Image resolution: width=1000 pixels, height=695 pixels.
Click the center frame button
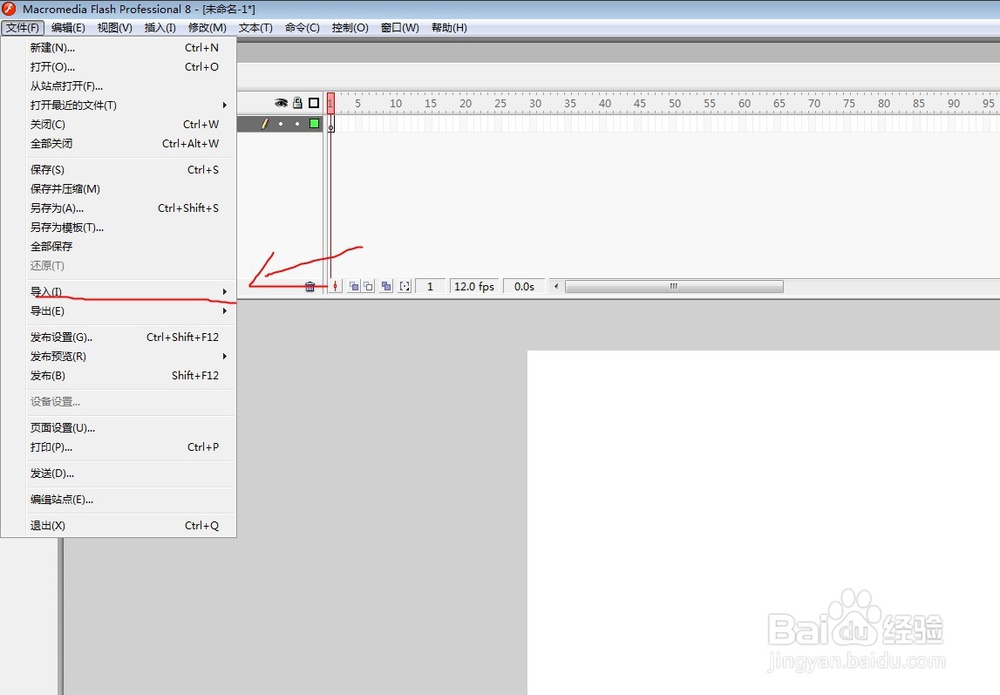click(335, 286)
